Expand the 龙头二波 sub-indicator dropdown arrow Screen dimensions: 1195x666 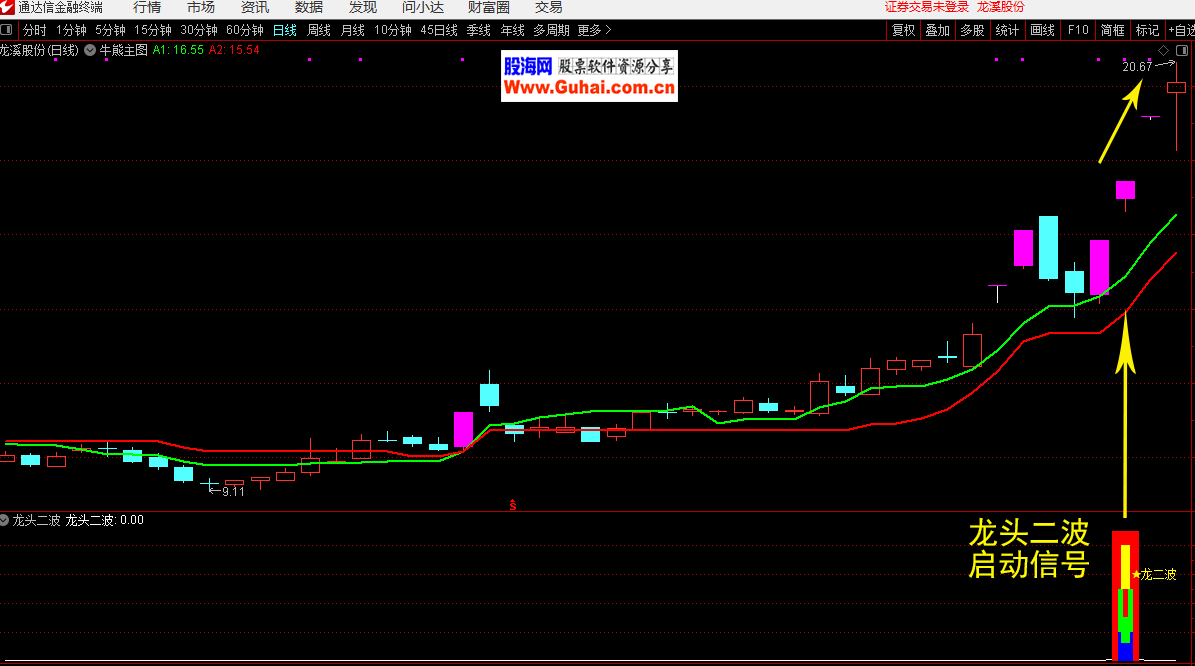[x=5, y=520]
